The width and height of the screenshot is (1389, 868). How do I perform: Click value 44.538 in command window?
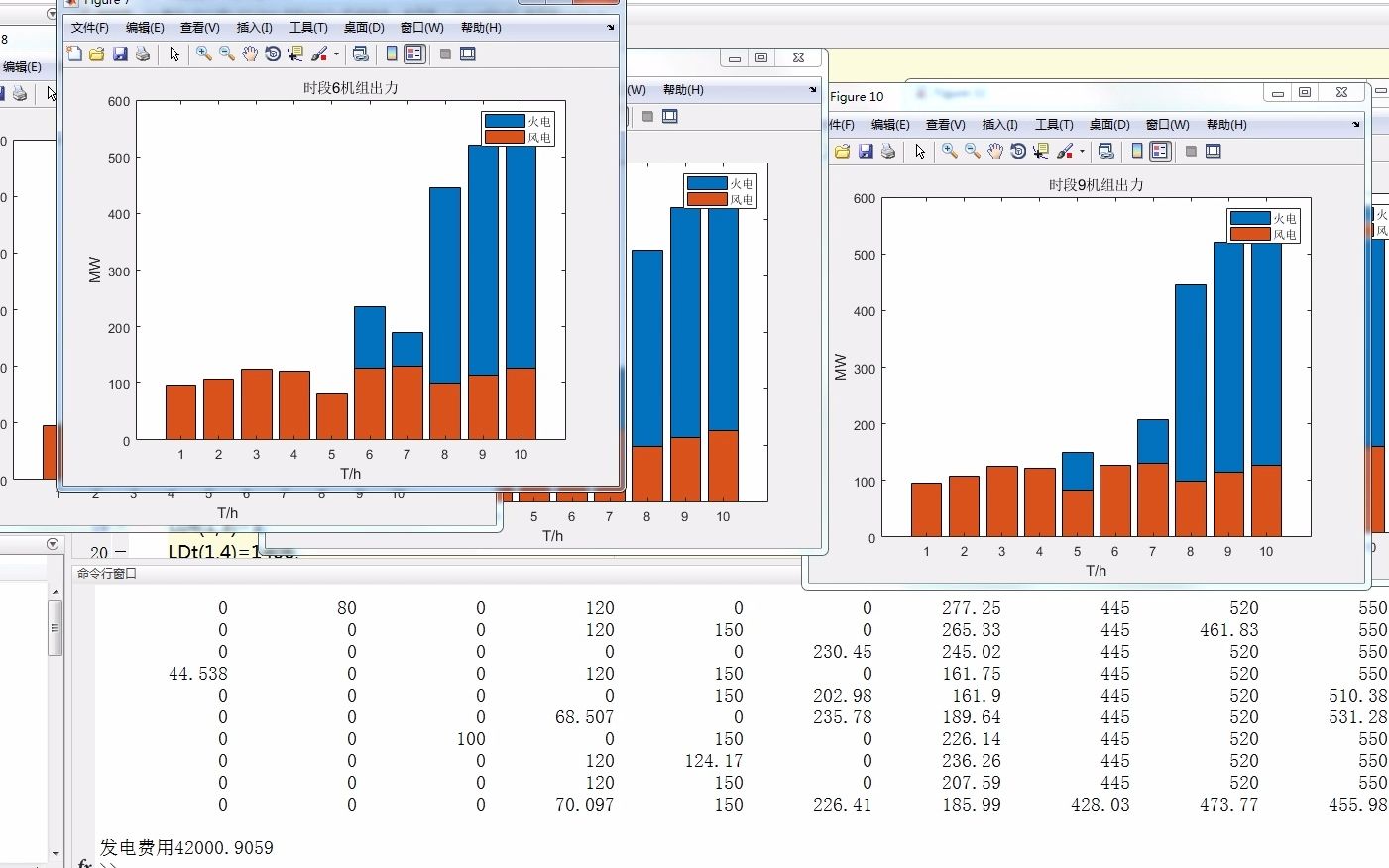click(198, 674)
